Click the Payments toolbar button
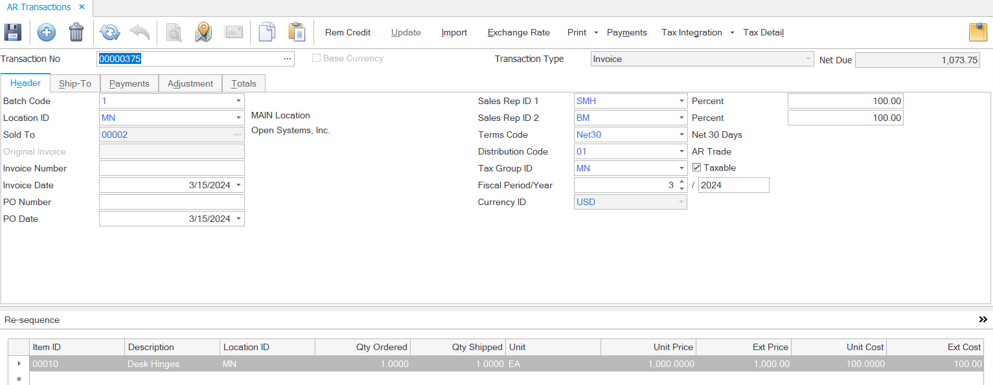The width and height of the screenshot is (993, 385). pos(627,32)
